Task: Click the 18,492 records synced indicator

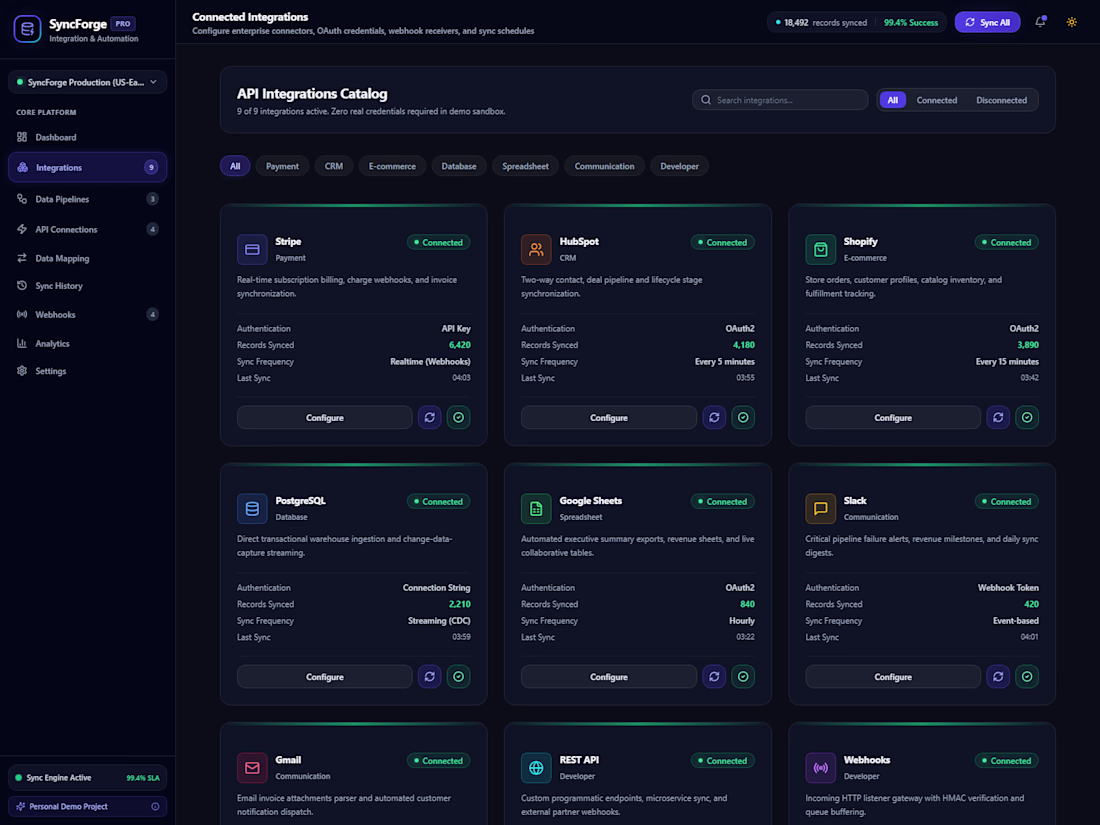Action: [x=821, y=22]
